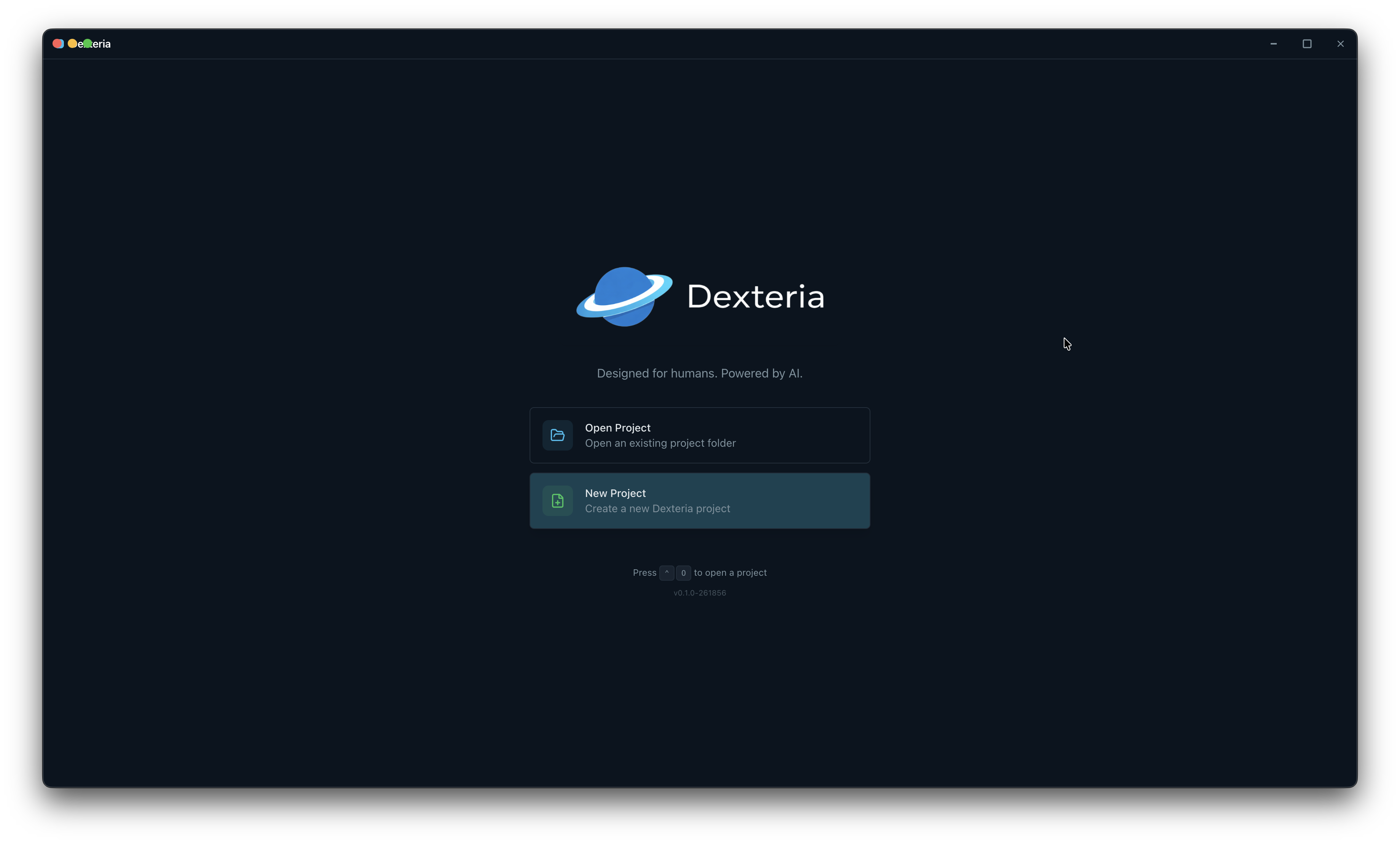Image resolution: width=1400 pixels, height=844 pixels.
Task: Click the "Designed for humans. Powered by AI." tagline
Action: pyautogui.click(x=700, y=373)
